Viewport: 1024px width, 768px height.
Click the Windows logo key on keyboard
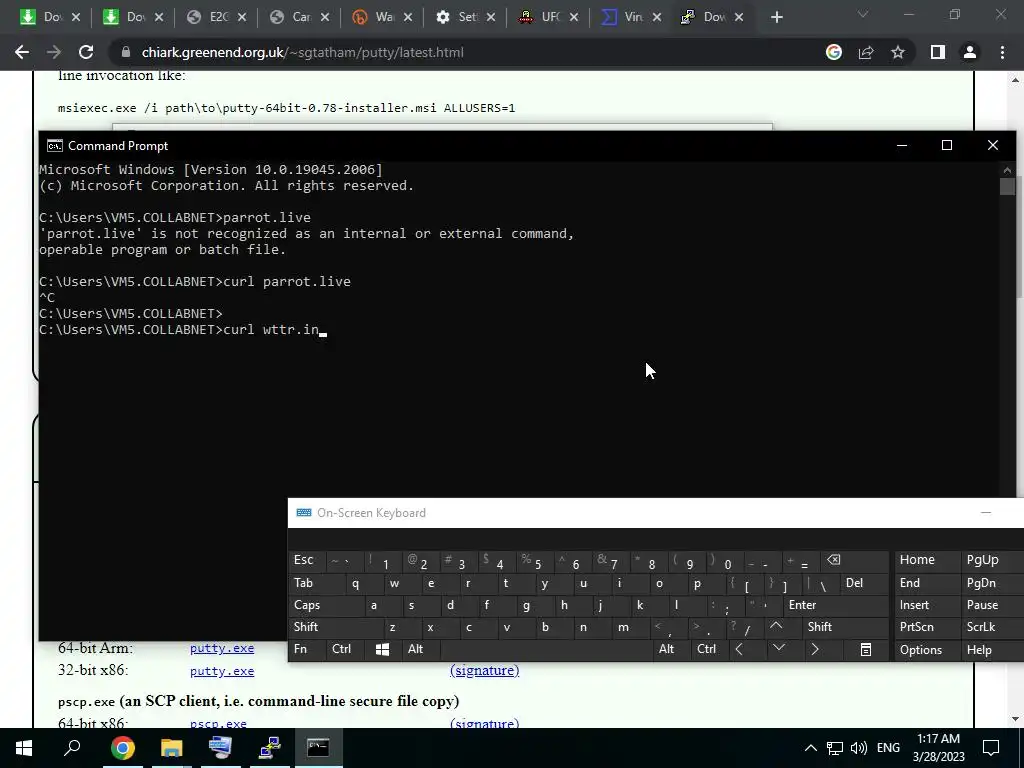(x=383, y=649)
